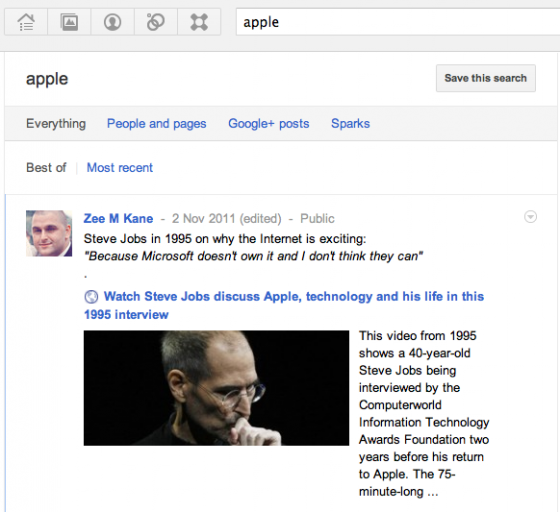Sort results by Most recent

tap(120, 167)
